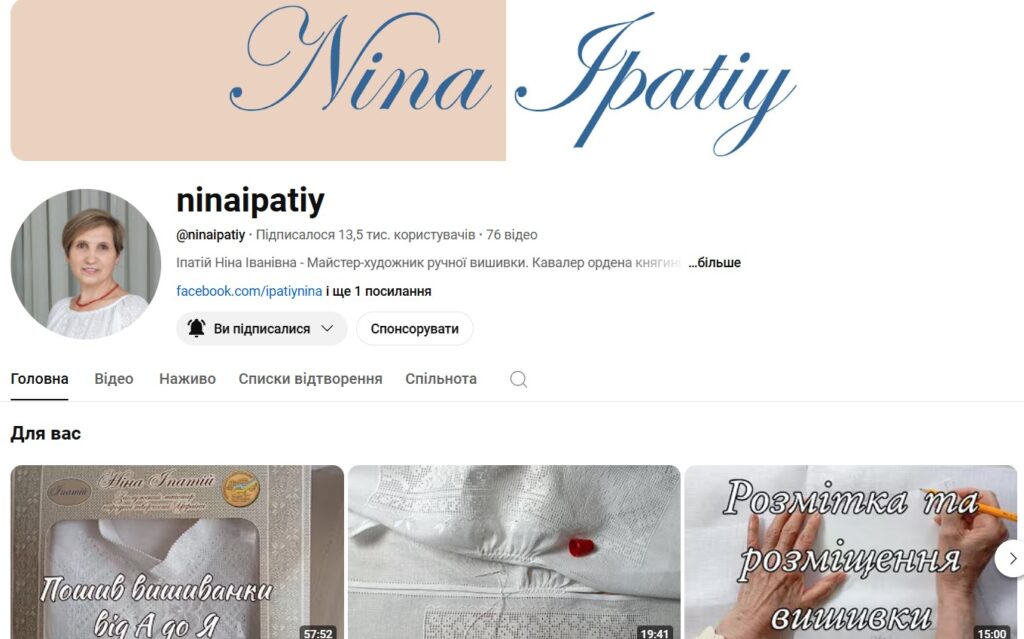
Task: Click the Спонсорувати button
Action: click(x=415, y=329)
